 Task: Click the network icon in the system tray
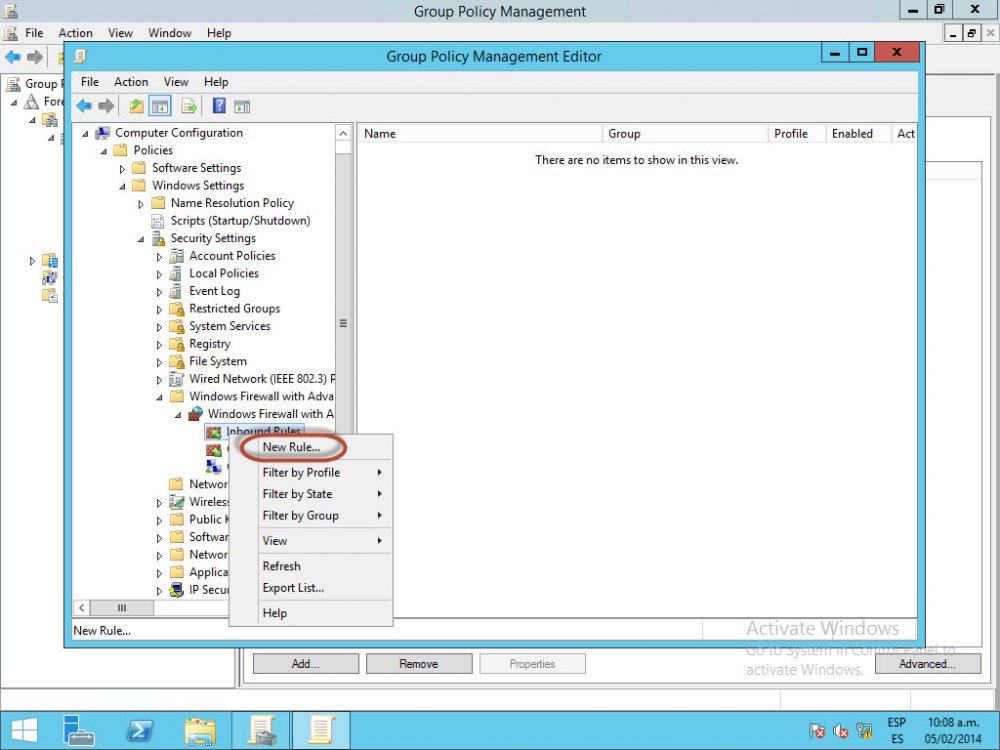864,730
